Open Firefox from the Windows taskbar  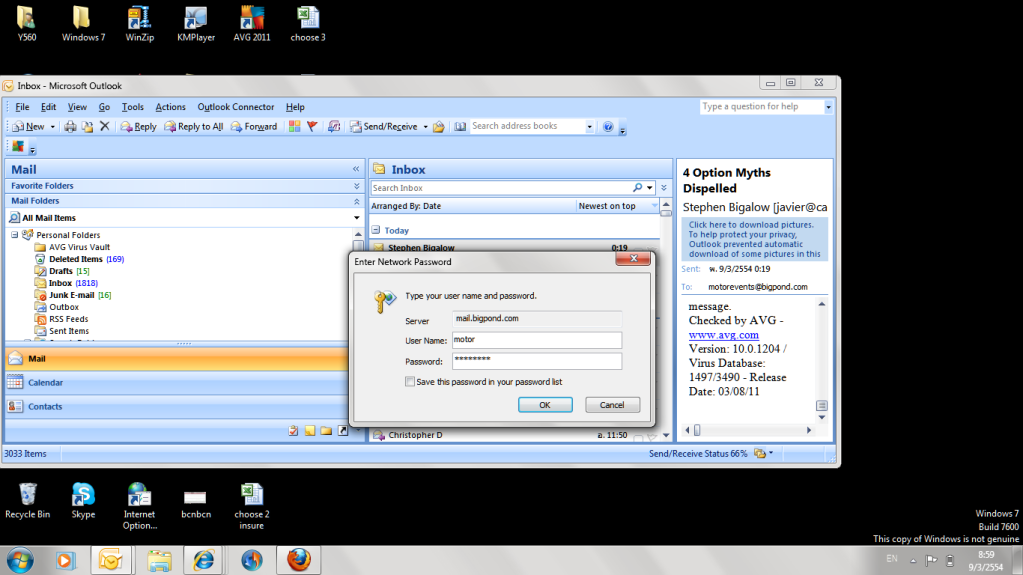click(299, 560)
